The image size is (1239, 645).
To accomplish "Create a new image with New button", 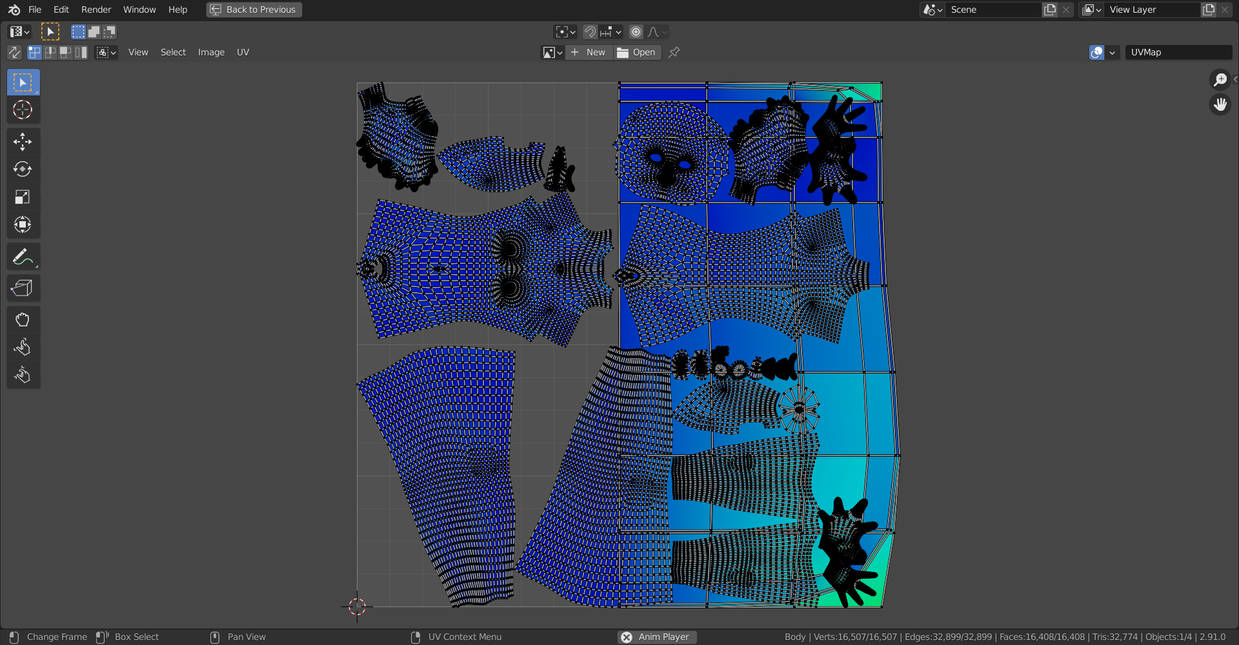I will pos(589,52).
